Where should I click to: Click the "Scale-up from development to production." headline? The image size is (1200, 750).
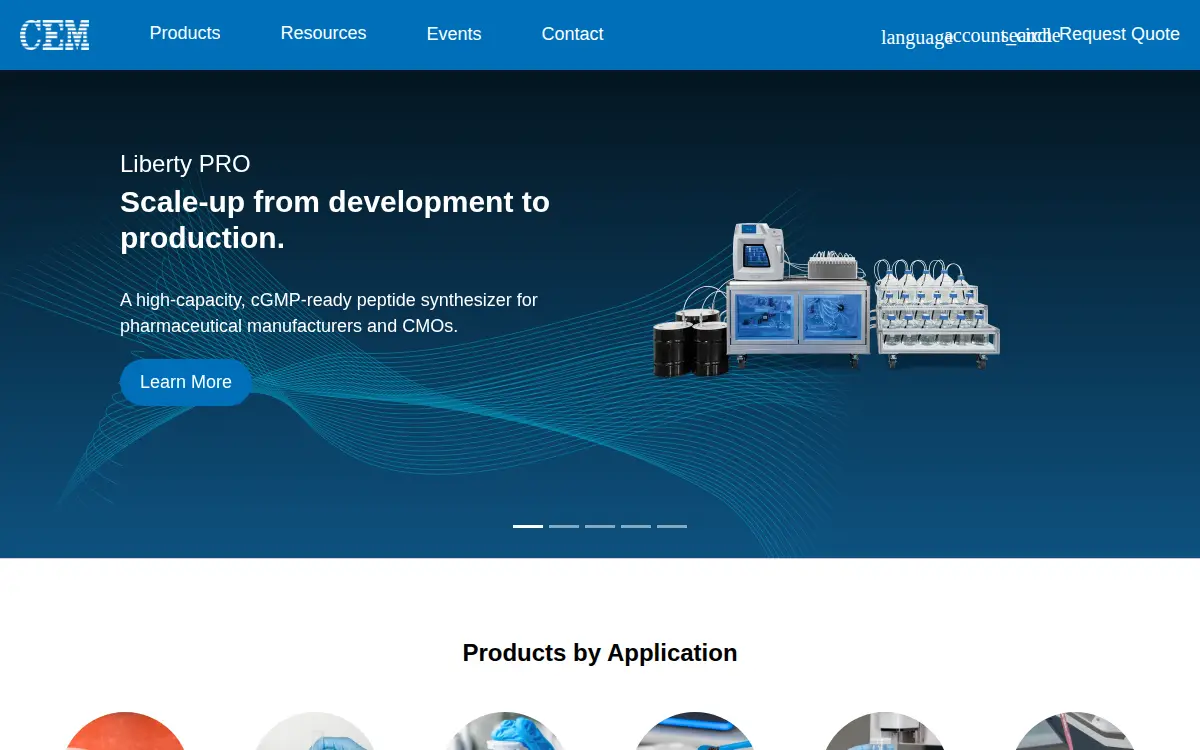click(x=335, y=220)
